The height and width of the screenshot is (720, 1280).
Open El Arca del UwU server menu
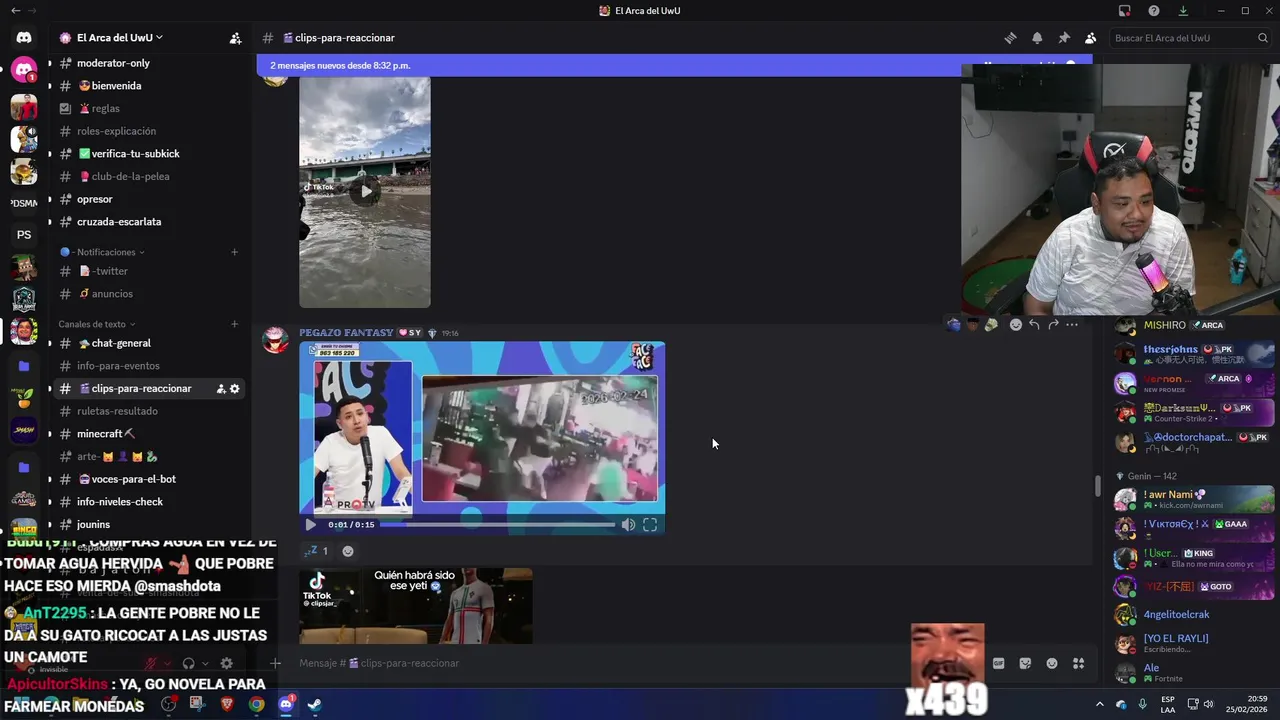[x=120, y=38]
